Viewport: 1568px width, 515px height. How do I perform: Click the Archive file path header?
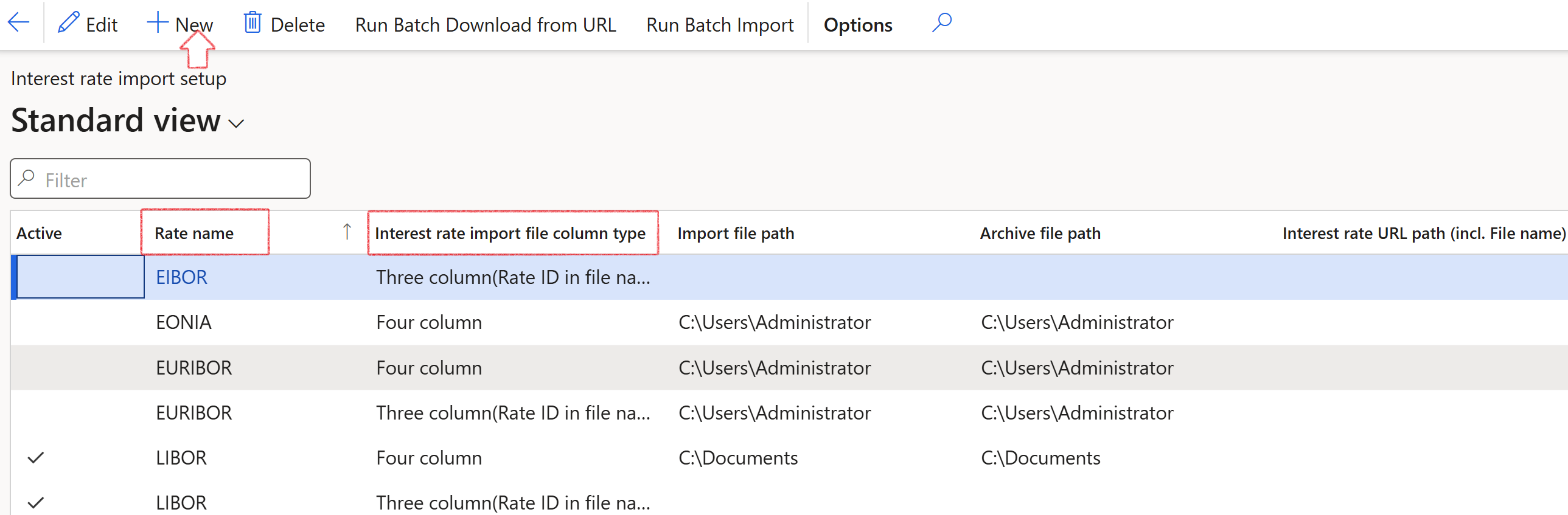(x=1040, y=233)
